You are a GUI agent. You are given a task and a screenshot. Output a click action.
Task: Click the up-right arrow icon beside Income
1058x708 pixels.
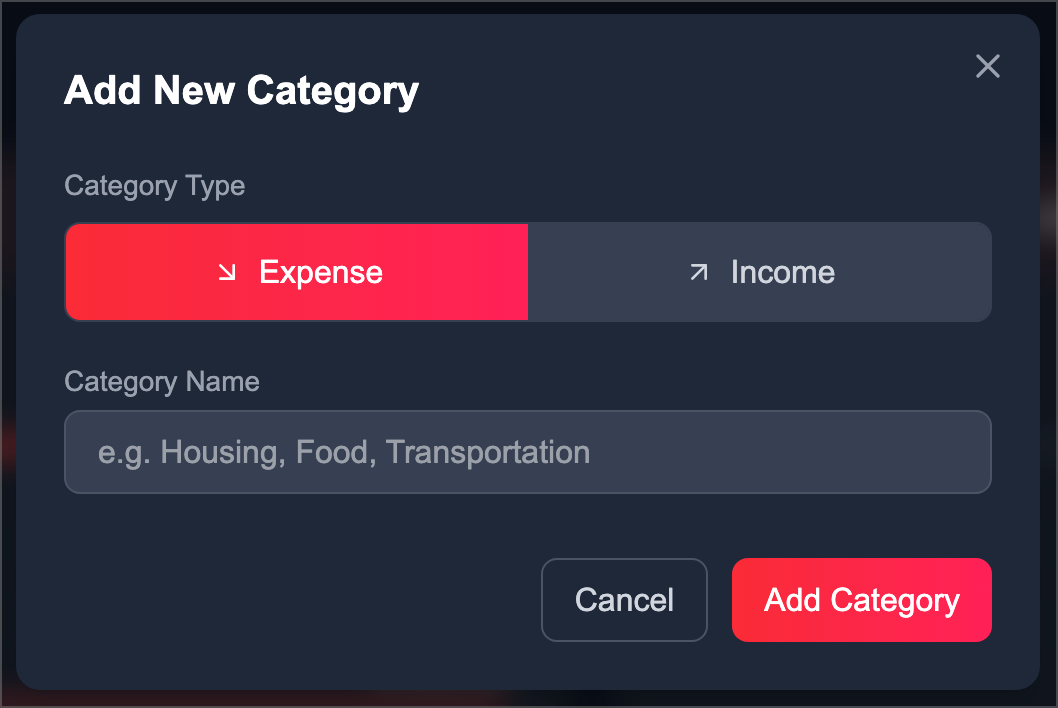699,272
